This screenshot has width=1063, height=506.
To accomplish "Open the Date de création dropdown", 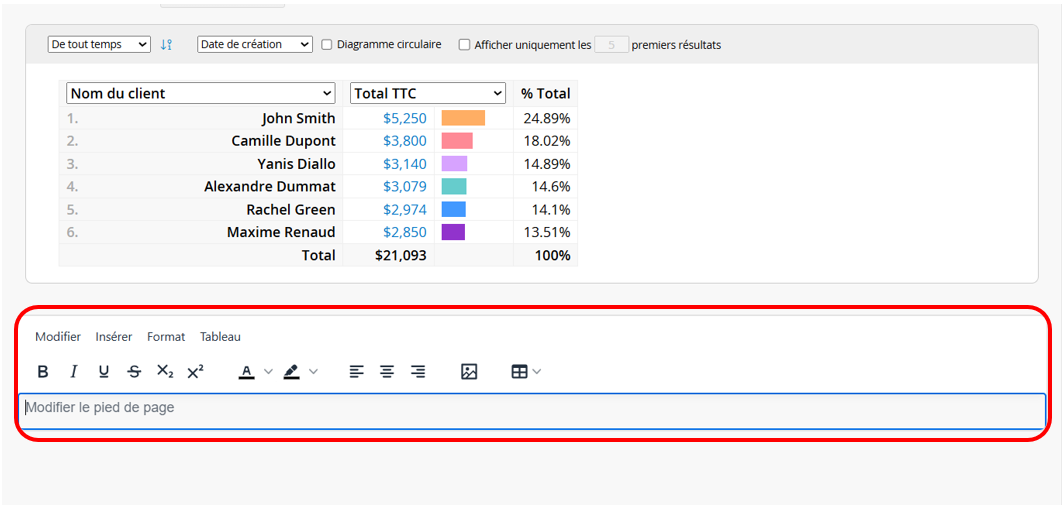I will (x=255, y=44).
